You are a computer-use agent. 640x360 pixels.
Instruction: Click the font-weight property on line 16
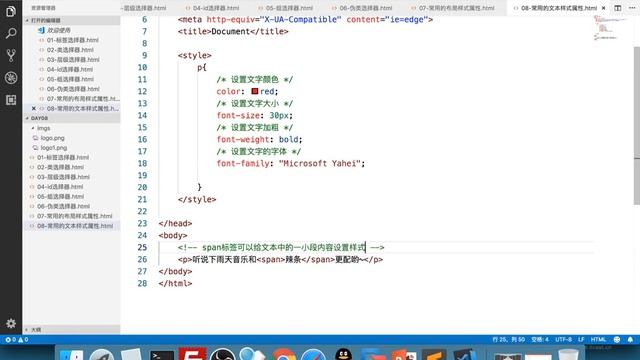pyautogui.click(x=243, y=140)
